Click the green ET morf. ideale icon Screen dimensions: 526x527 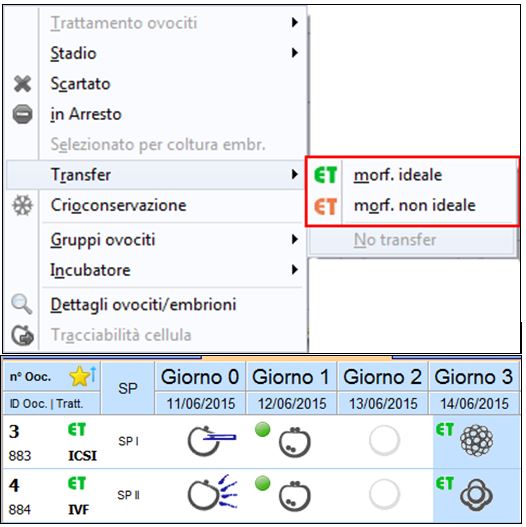click(x=325, y=175)
